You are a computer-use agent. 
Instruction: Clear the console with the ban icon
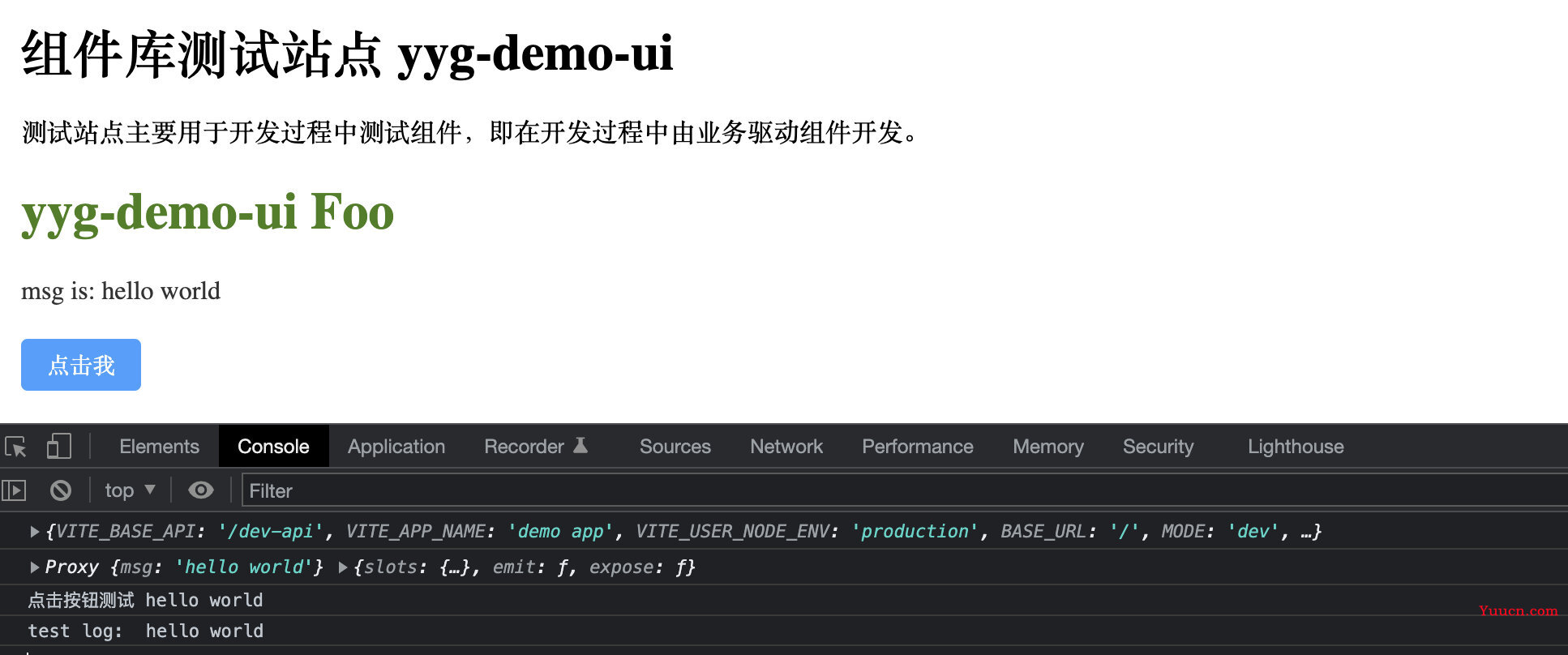[x=61, y=490]
